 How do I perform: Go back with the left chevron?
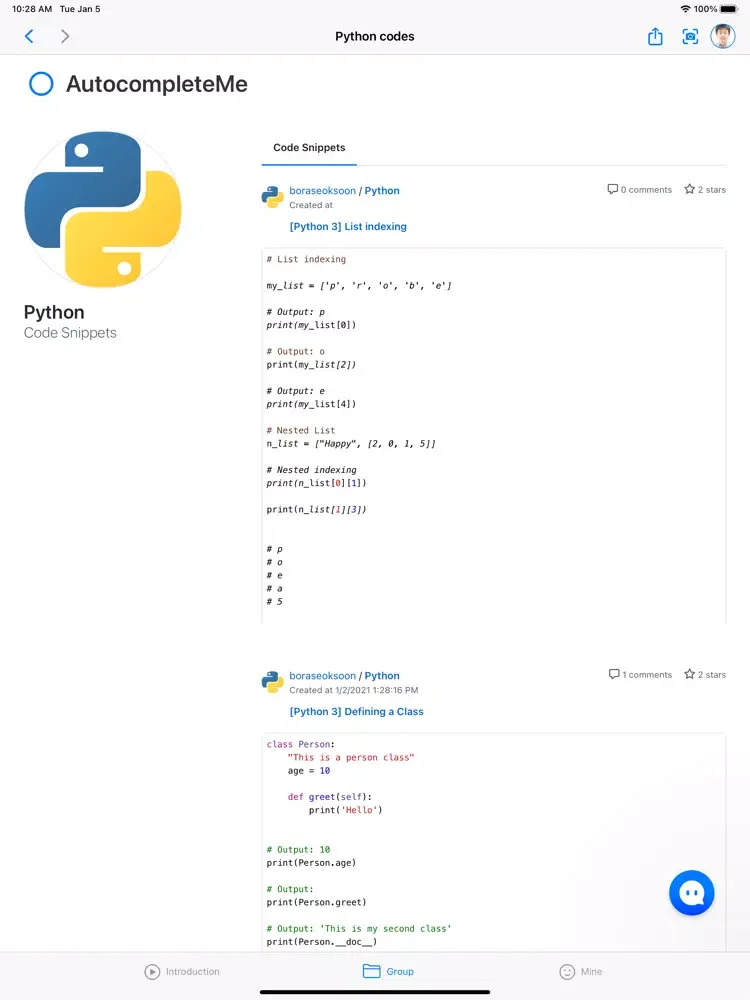[29, 36]
